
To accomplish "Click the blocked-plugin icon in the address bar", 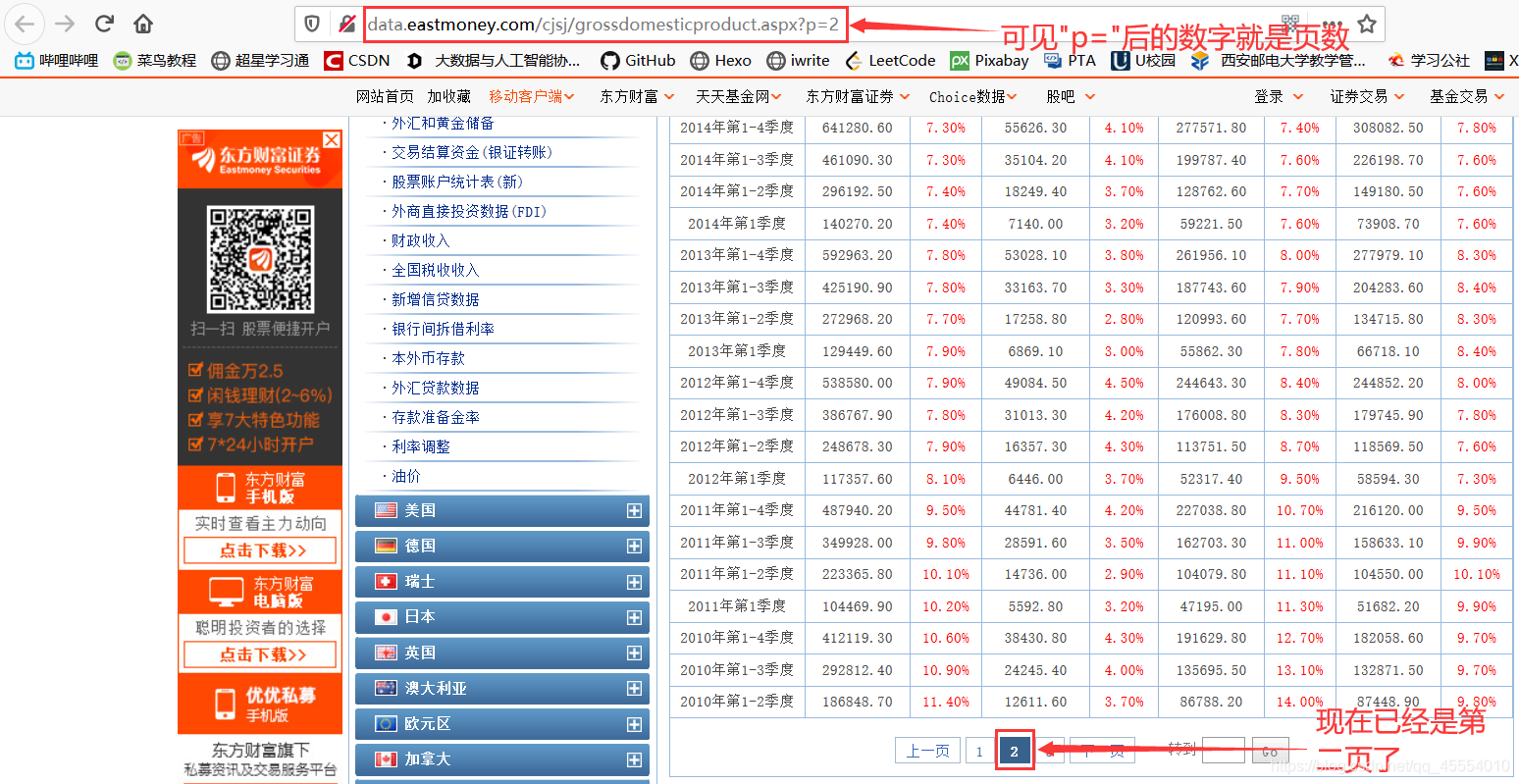I will 345,24.
